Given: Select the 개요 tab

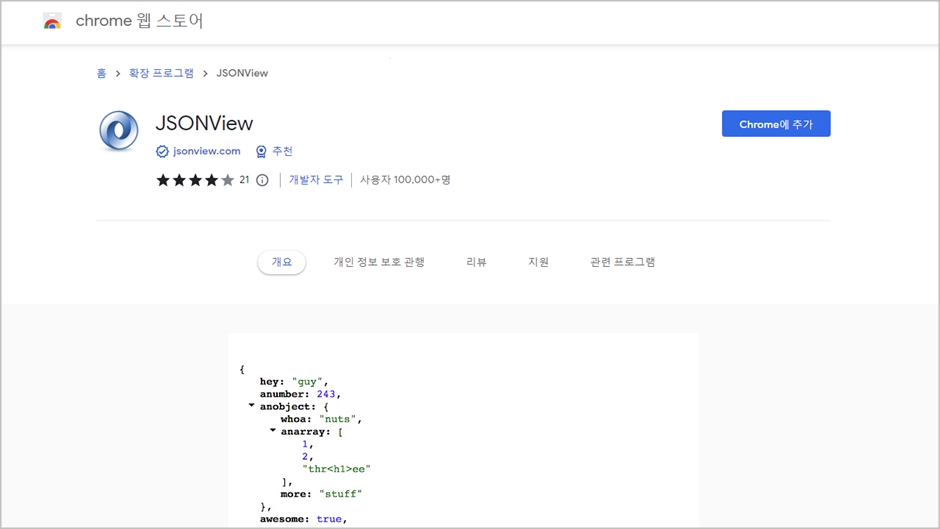Looking at the screenshot, I should 282,262.
